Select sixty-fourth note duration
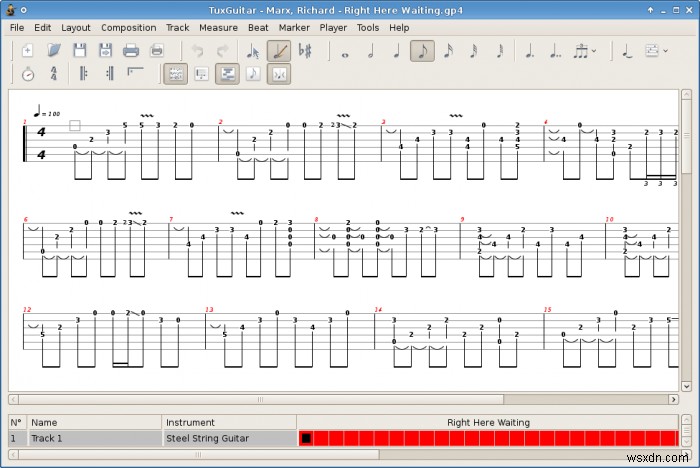Image resolution: width=700 pixels, height=468 pixels. [x=500, y=51]
